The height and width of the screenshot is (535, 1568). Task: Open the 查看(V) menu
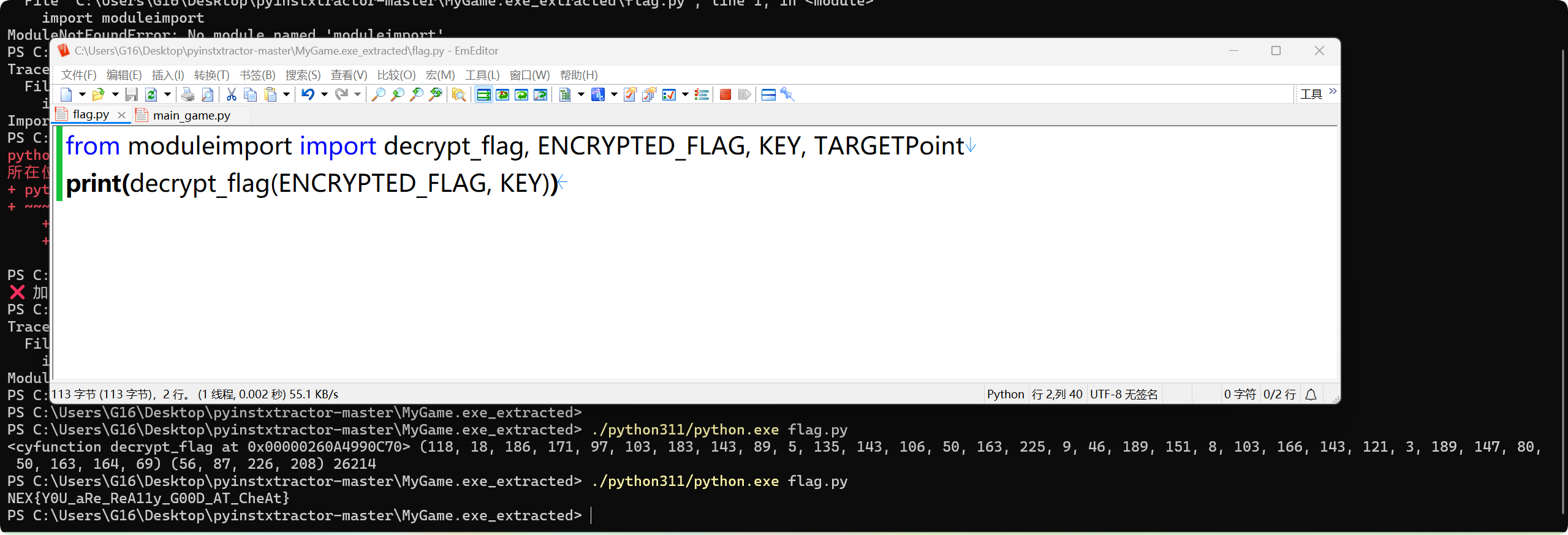pos(349,75)
